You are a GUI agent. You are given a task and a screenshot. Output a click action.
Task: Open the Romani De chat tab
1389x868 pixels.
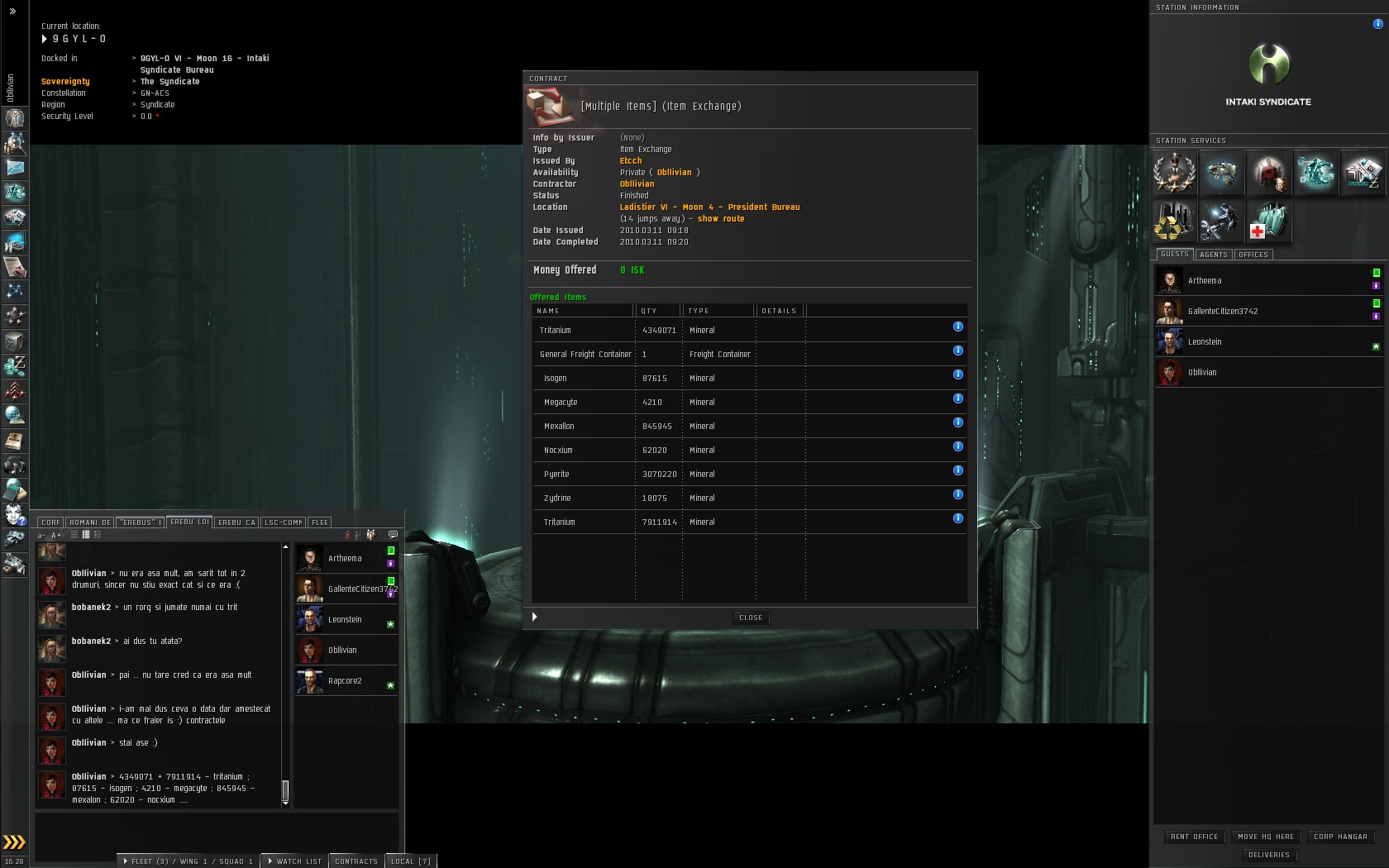coord(90,522)
